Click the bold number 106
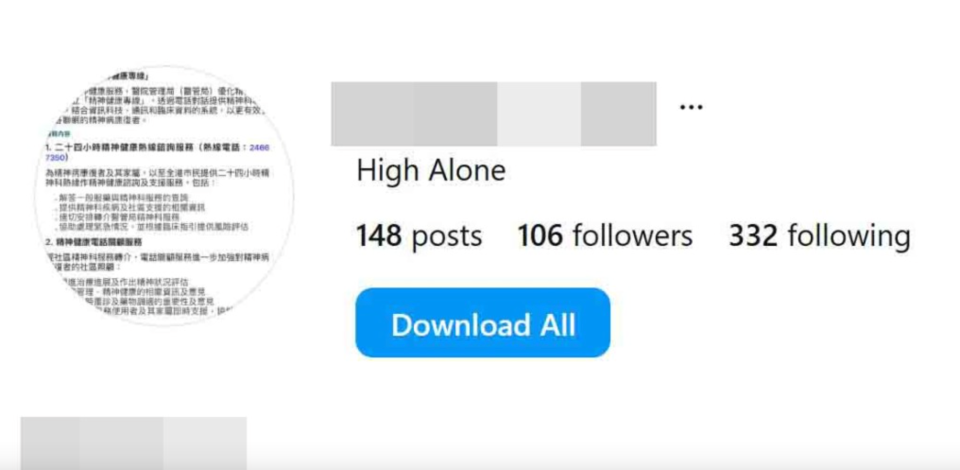Image resolution: width=960 pixels, height=470 pixels. [x=540, y=236]
